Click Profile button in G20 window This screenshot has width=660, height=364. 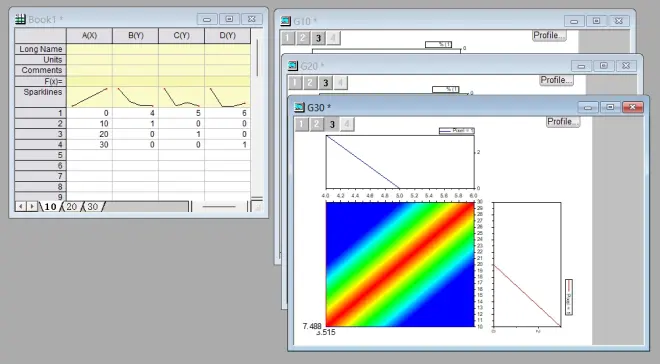pyautogui.click(x=556, y=80)
